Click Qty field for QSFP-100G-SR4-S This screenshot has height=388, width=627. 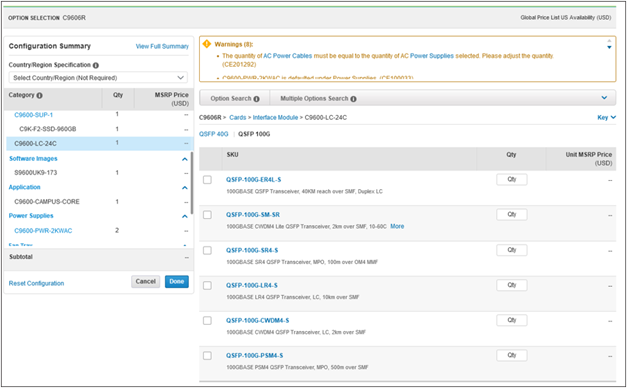(512, 250)
